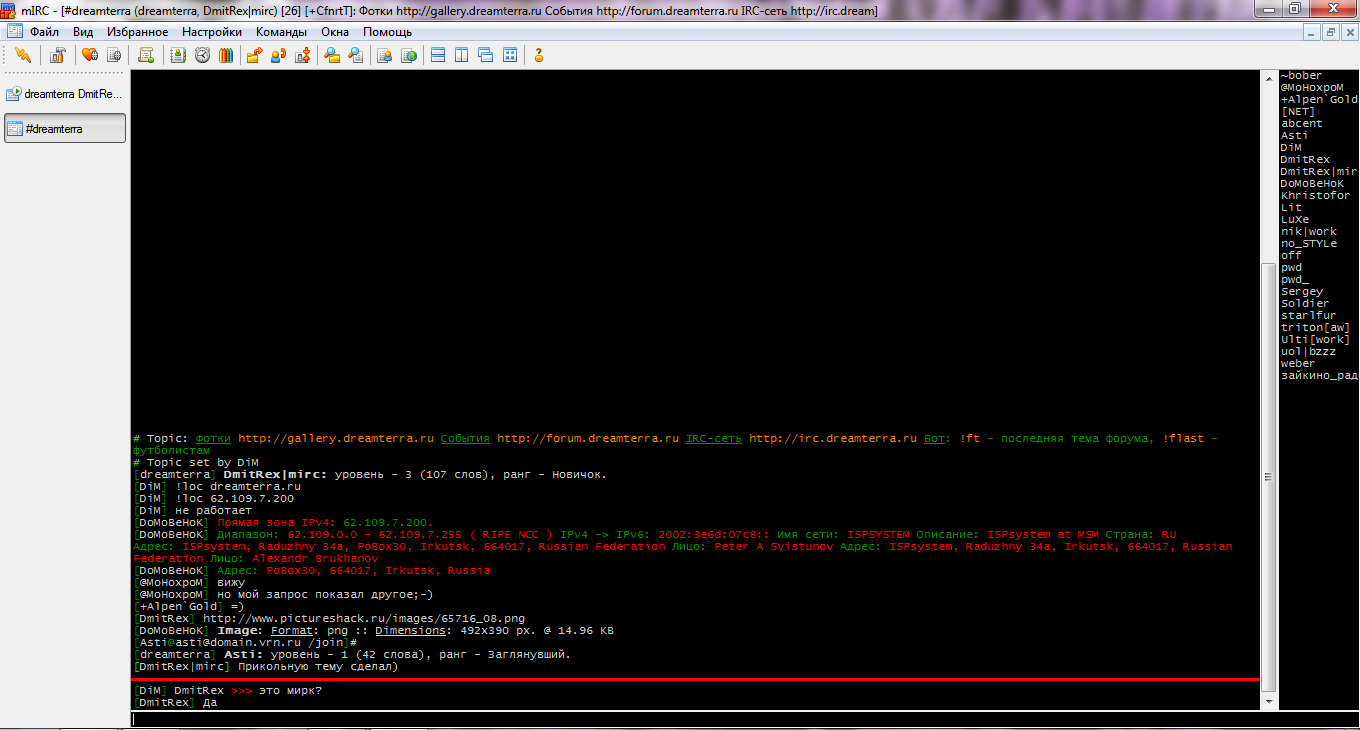Viewport: 1360px width, 730px height.
Task: Open the DCC options toolbar icon
Action: point(303,55)
